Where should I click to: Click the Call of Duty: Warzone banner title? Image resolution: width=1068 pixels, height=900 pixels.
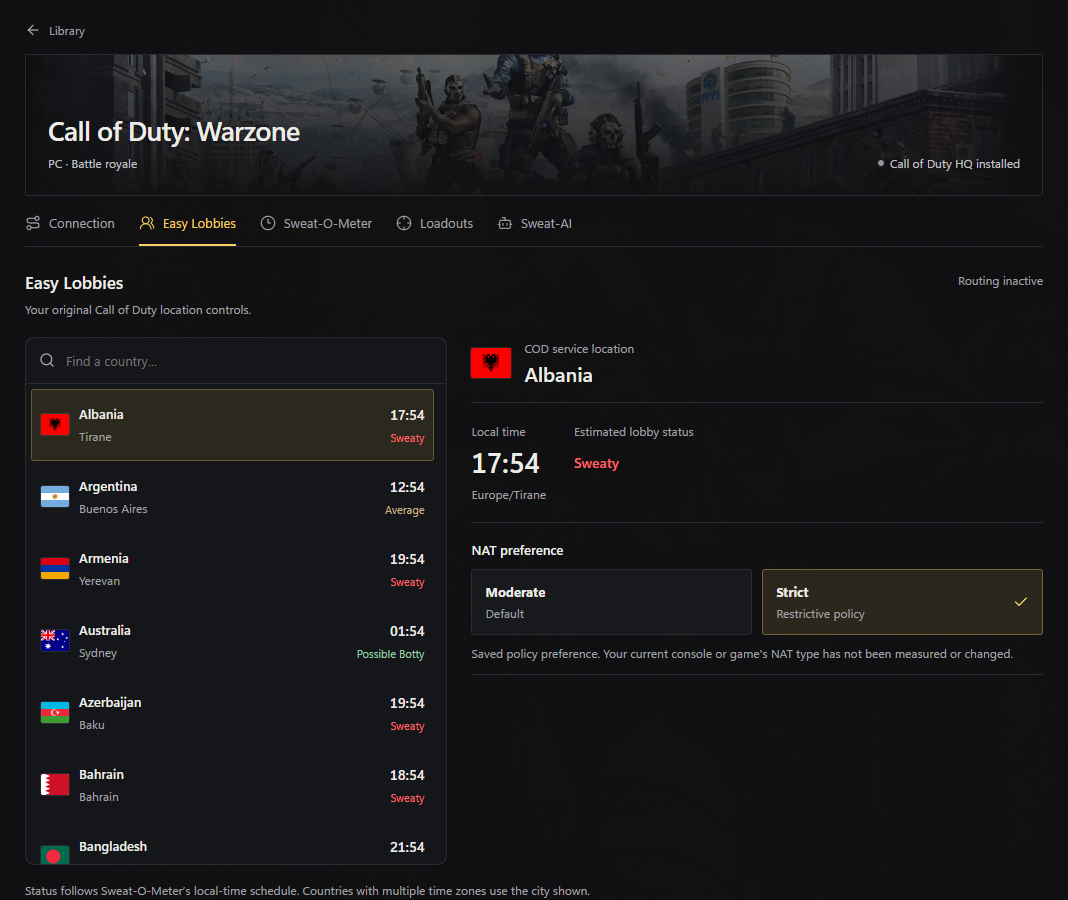(x=174, y=132)
